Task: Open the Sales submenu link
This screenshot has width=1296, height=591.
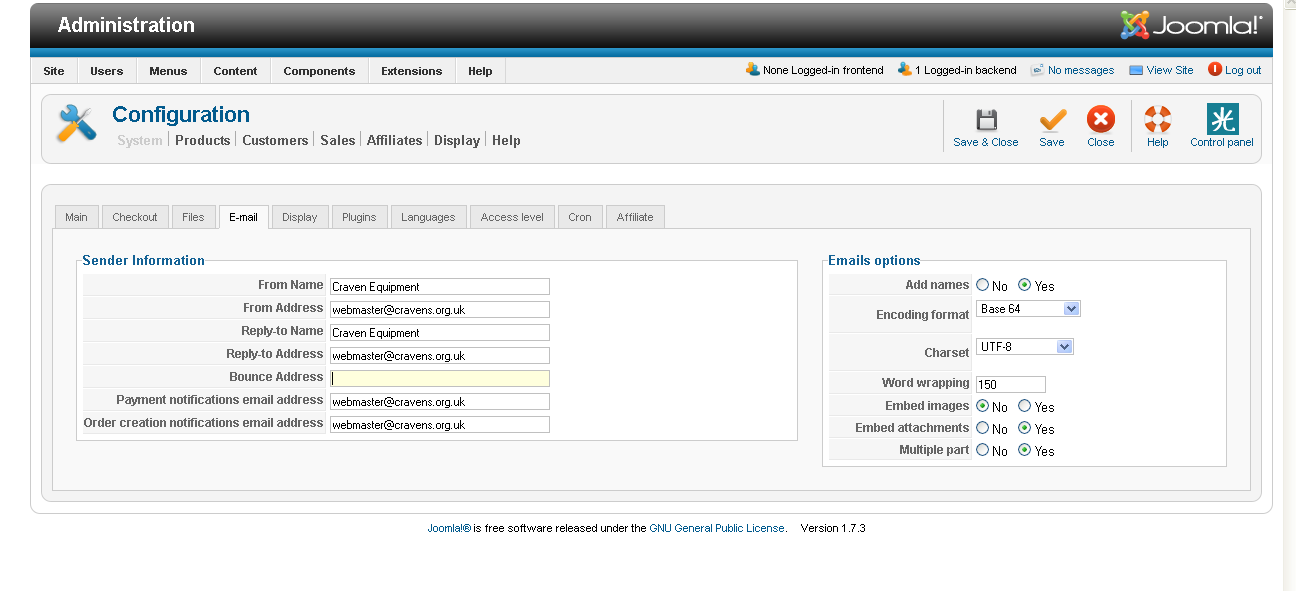Action: coord(338,140)
